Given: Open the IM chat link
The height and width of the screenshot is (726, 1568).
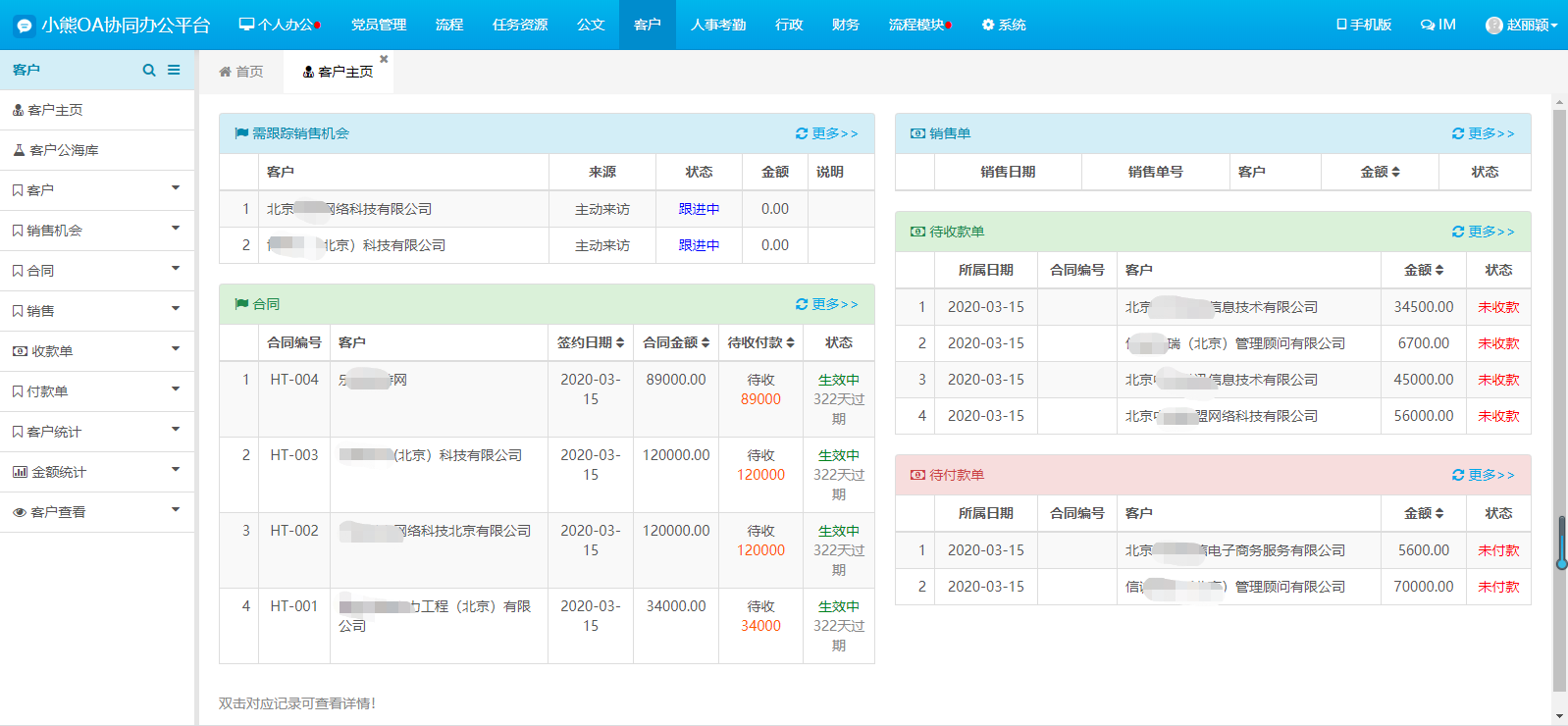Looking at the screenshot, I should click(x=1438, y=25).
